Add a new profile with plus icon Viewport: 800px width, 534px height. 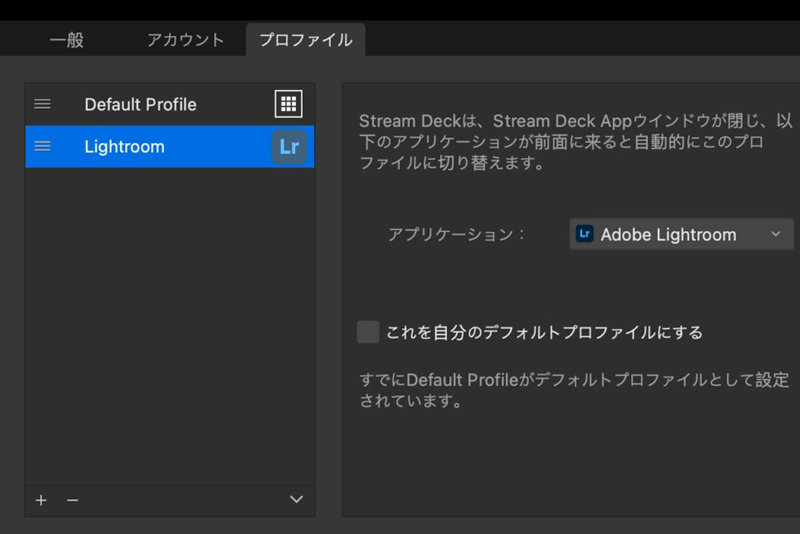point(41,499)
